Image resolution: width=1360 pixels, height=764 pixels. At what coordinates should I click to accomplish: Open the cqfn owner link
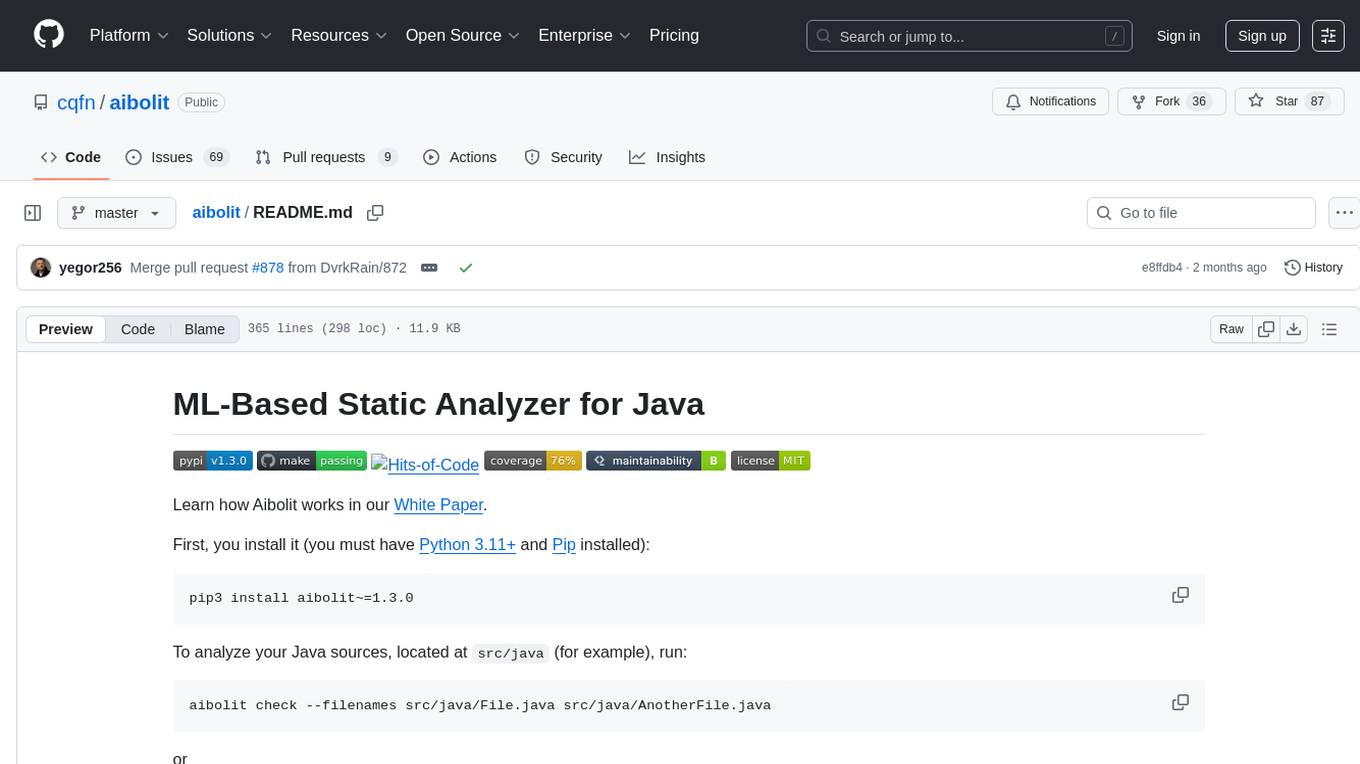[75, 102]
